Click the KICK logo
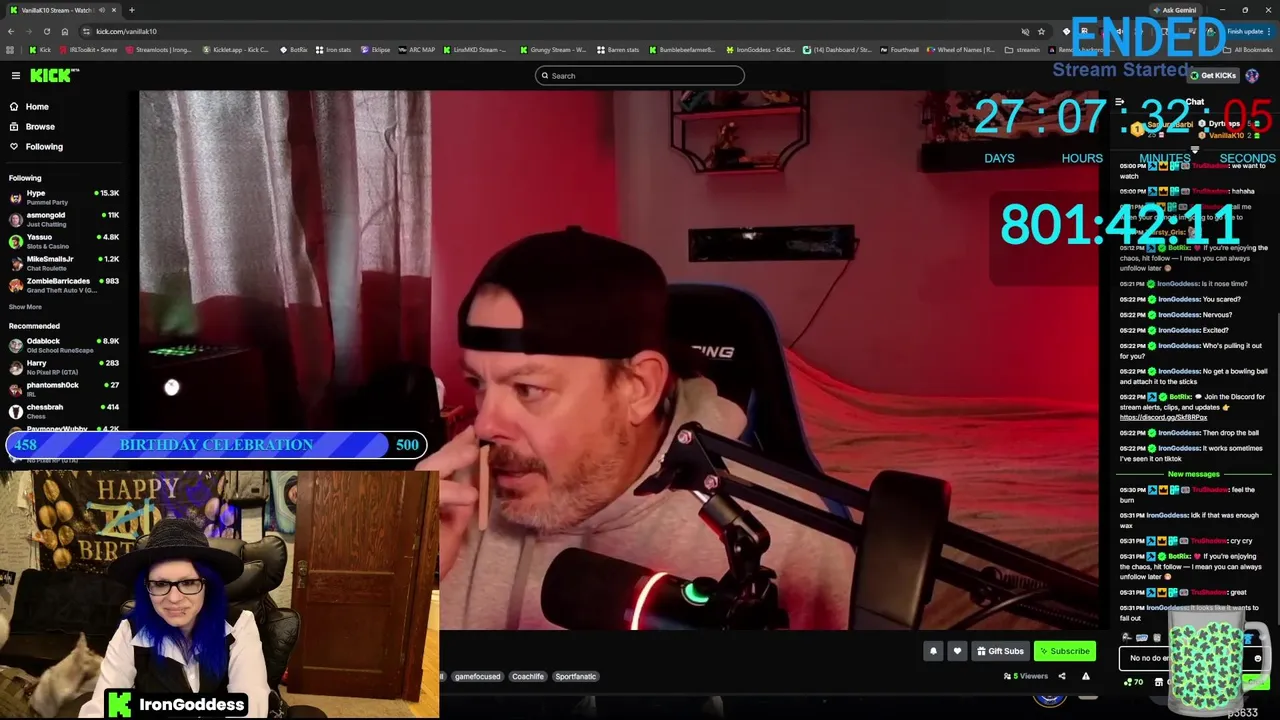 point(53,76)
